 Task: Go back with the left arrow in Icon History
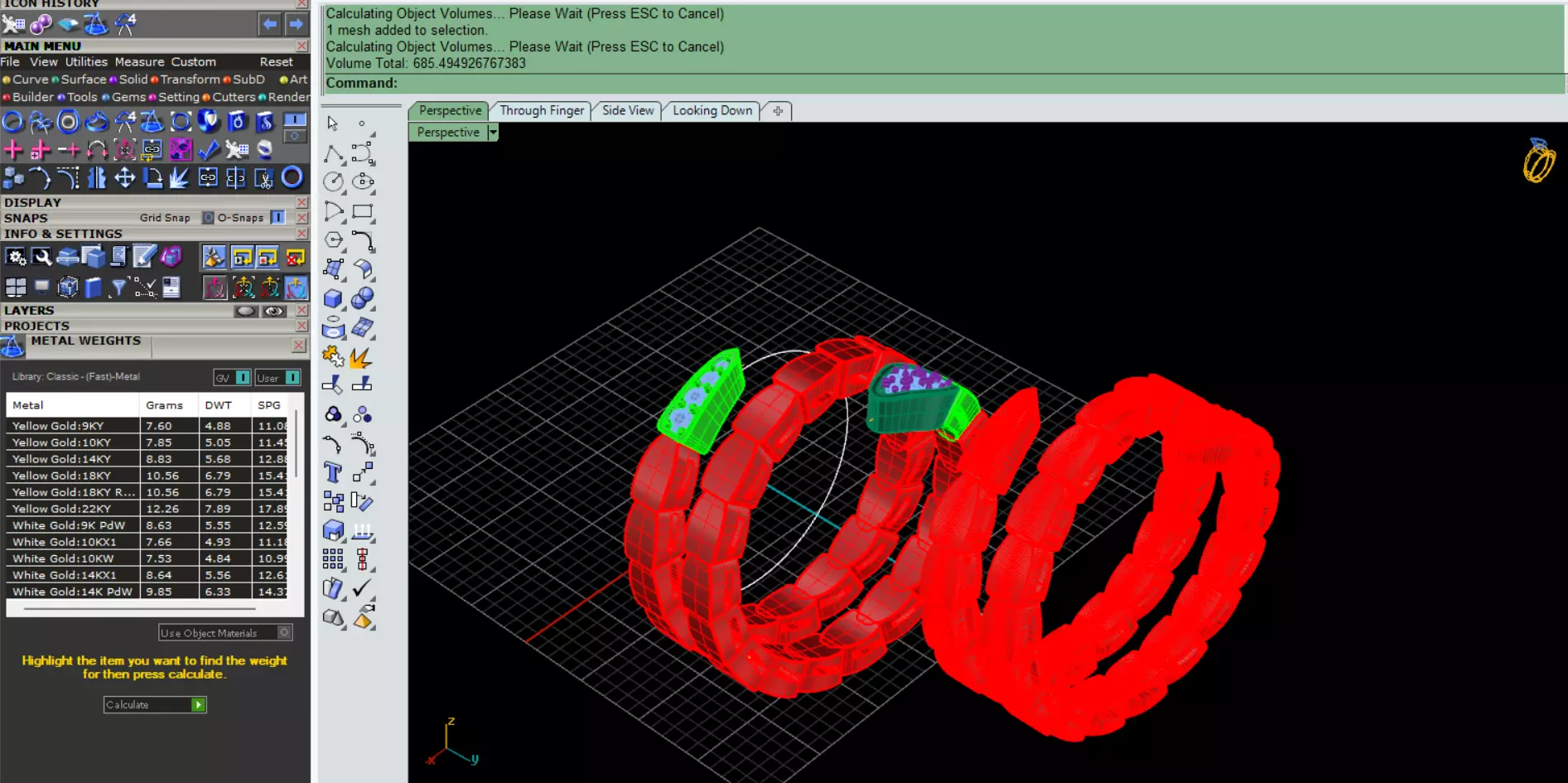pyautogui.click(x=269, y=24)
